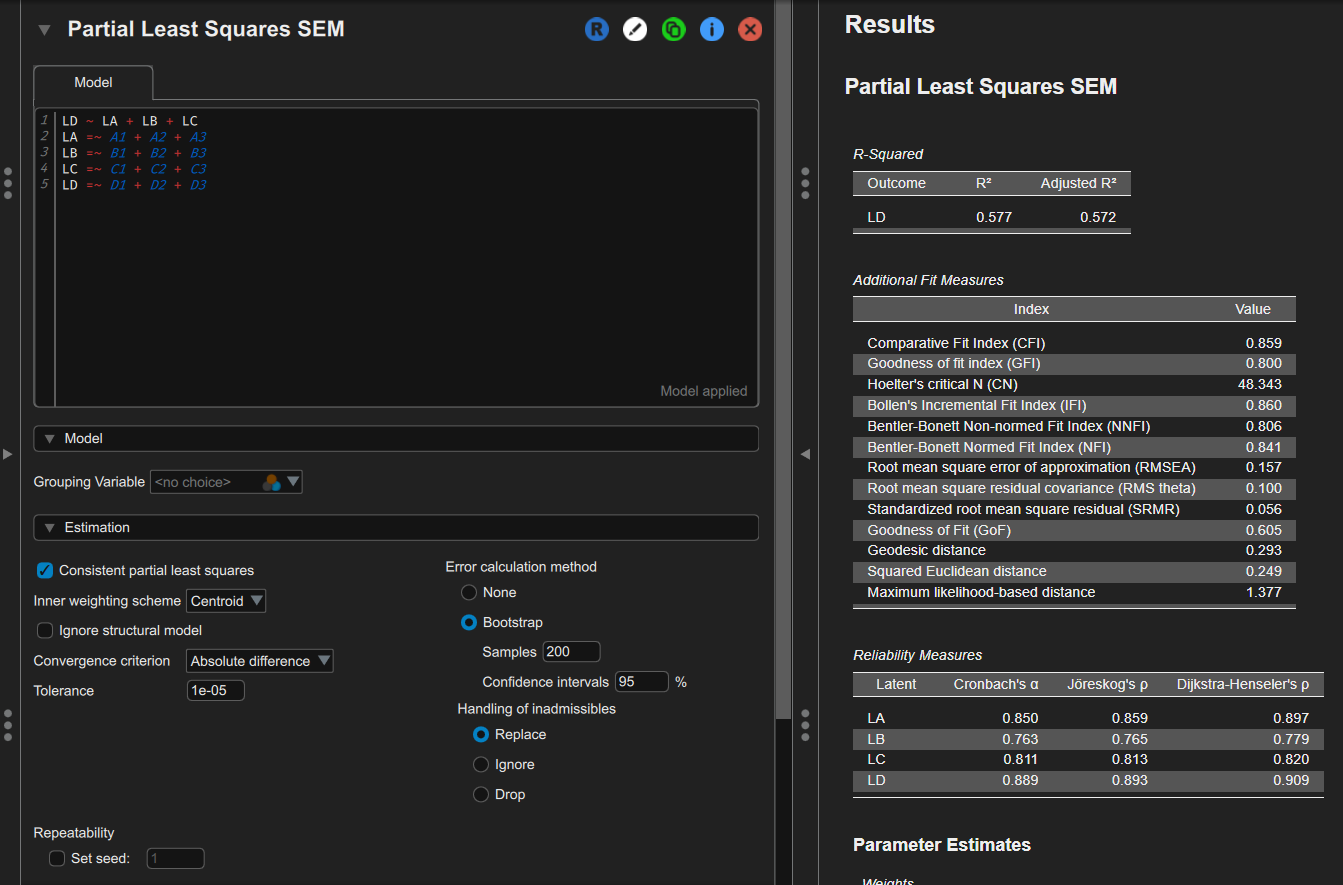
Task: Disable Consistent partial least squares checkbox
Action: [x=45, y=571]
